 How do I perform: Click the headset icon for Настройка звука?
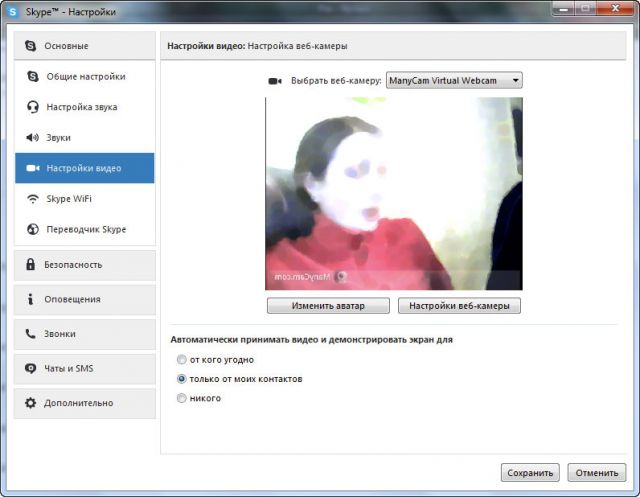pyautogui.click(x=33, y=107)
